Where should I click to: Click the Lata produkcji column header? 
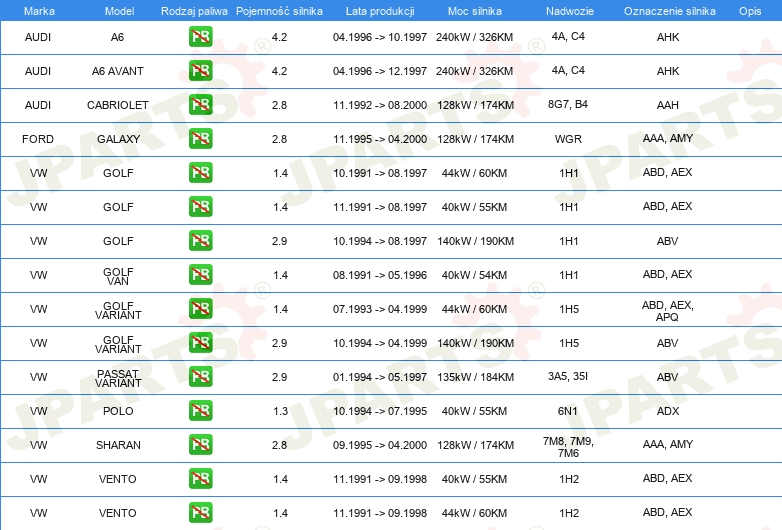pyautogui.click(x=380, y=11)
